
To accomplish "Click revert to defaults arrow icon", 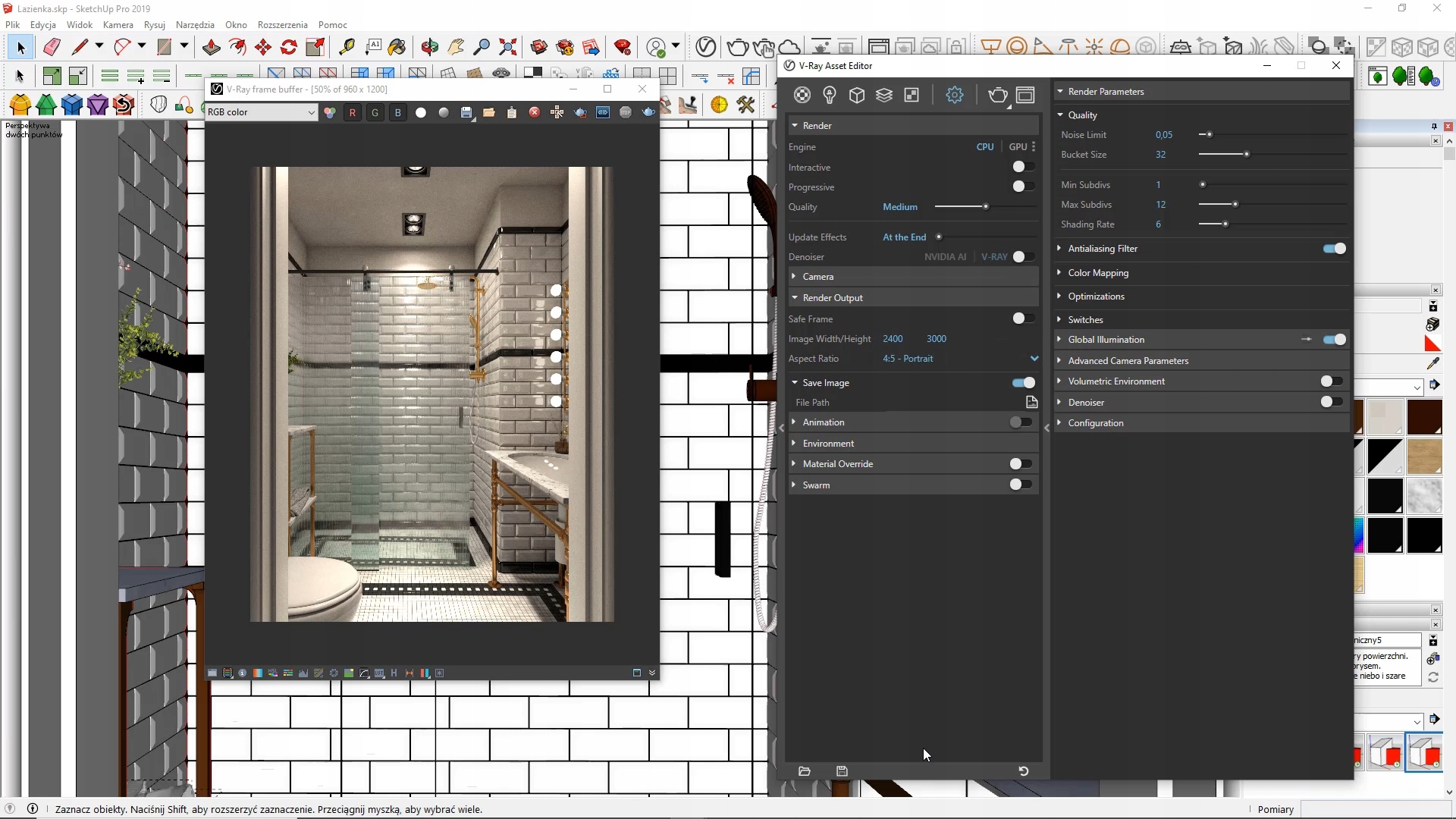I will pos(1023,771).
